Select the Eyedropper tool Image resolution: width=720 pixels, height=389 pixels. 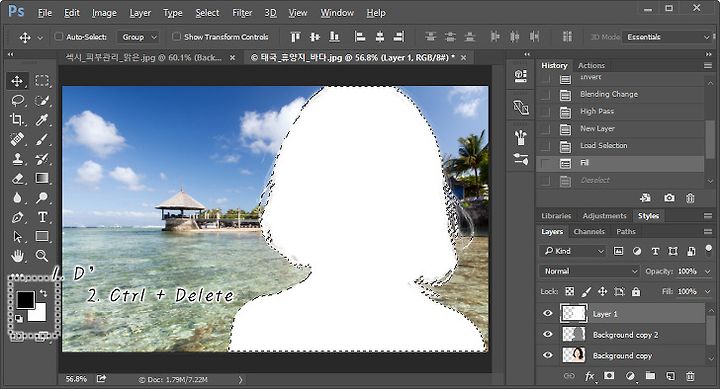click(42, 119)
